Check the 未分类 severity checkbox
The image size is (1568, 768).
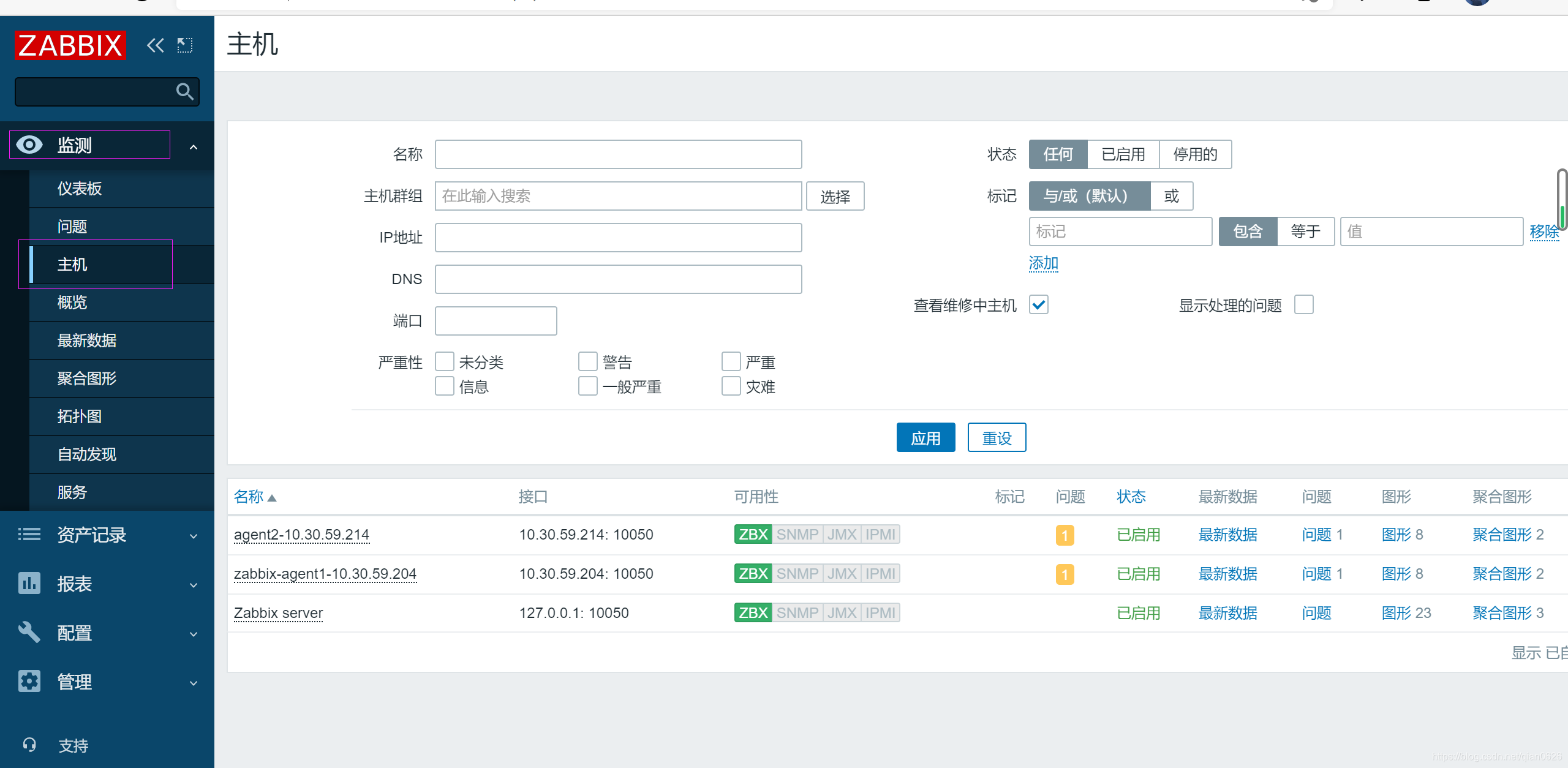tap(445, 362)
